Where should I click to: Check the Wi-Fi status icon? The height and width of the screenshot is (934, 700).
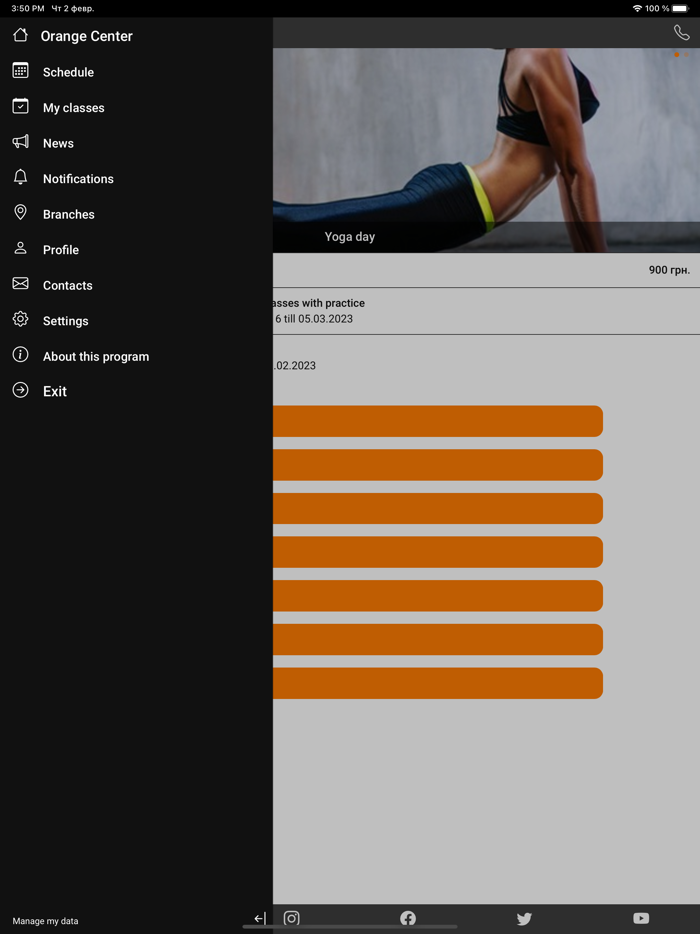point(637,8)
